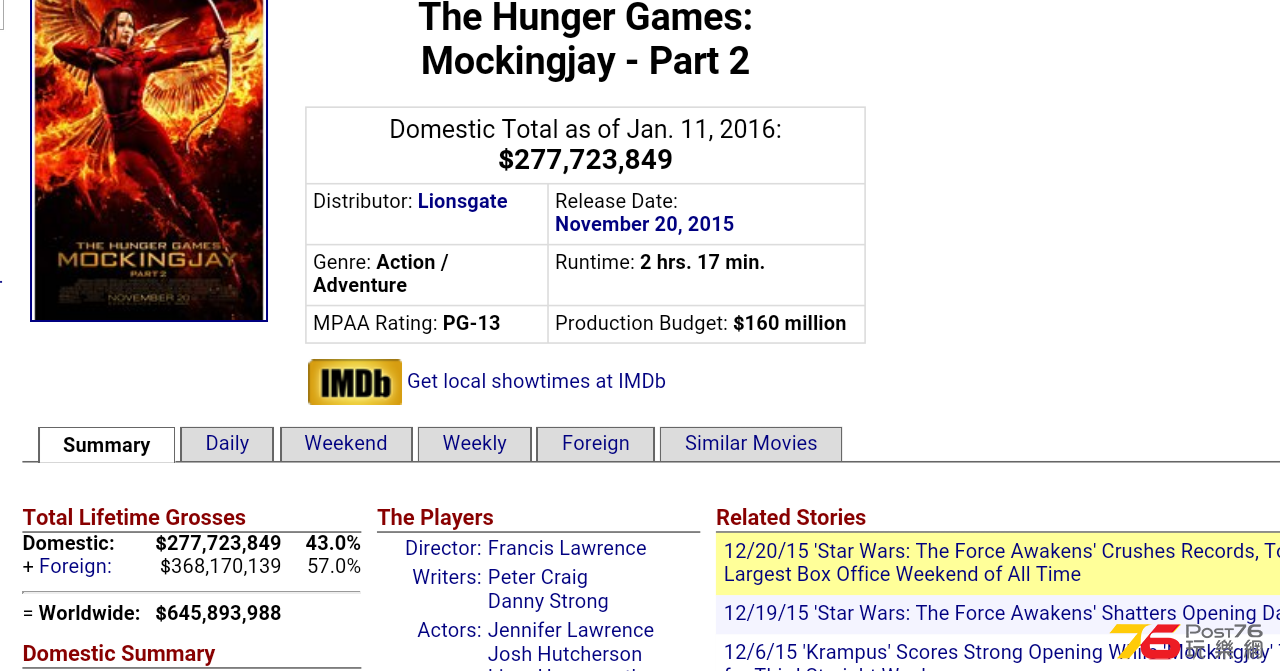Viewport: 1280px width, 672px height.
Task: Click writer Danny Strong link
Action: point(548,601)
